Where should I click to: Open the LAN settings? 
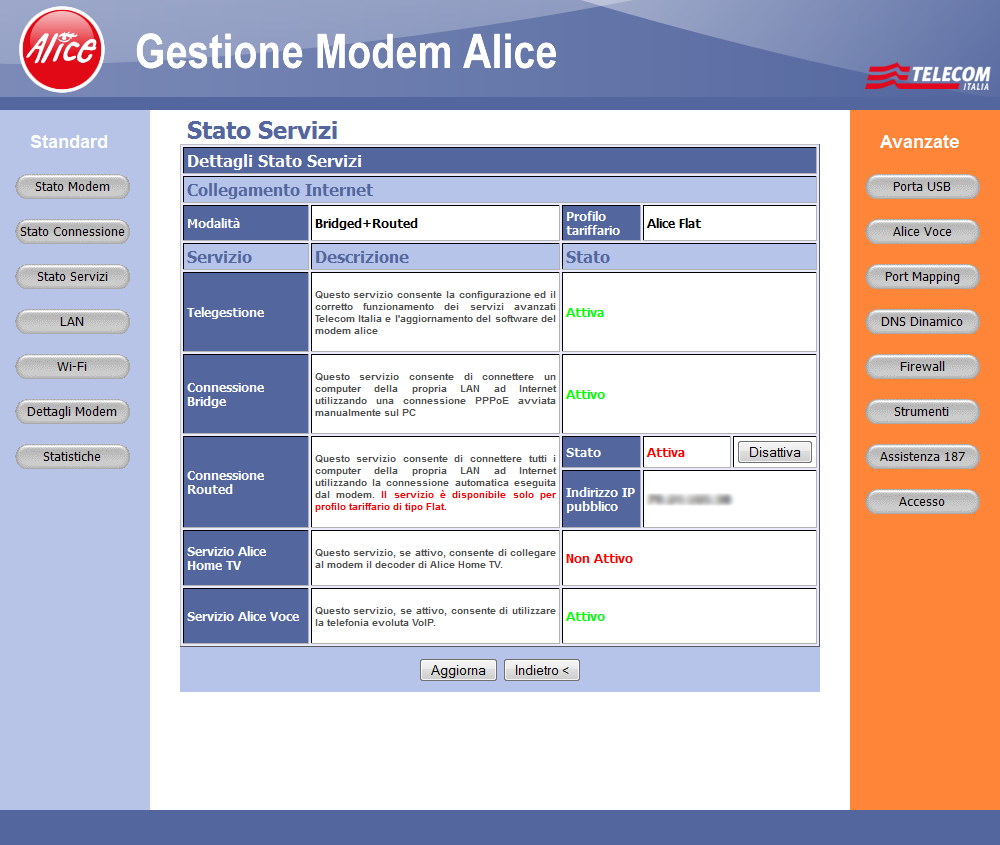[x=72, y=322]
